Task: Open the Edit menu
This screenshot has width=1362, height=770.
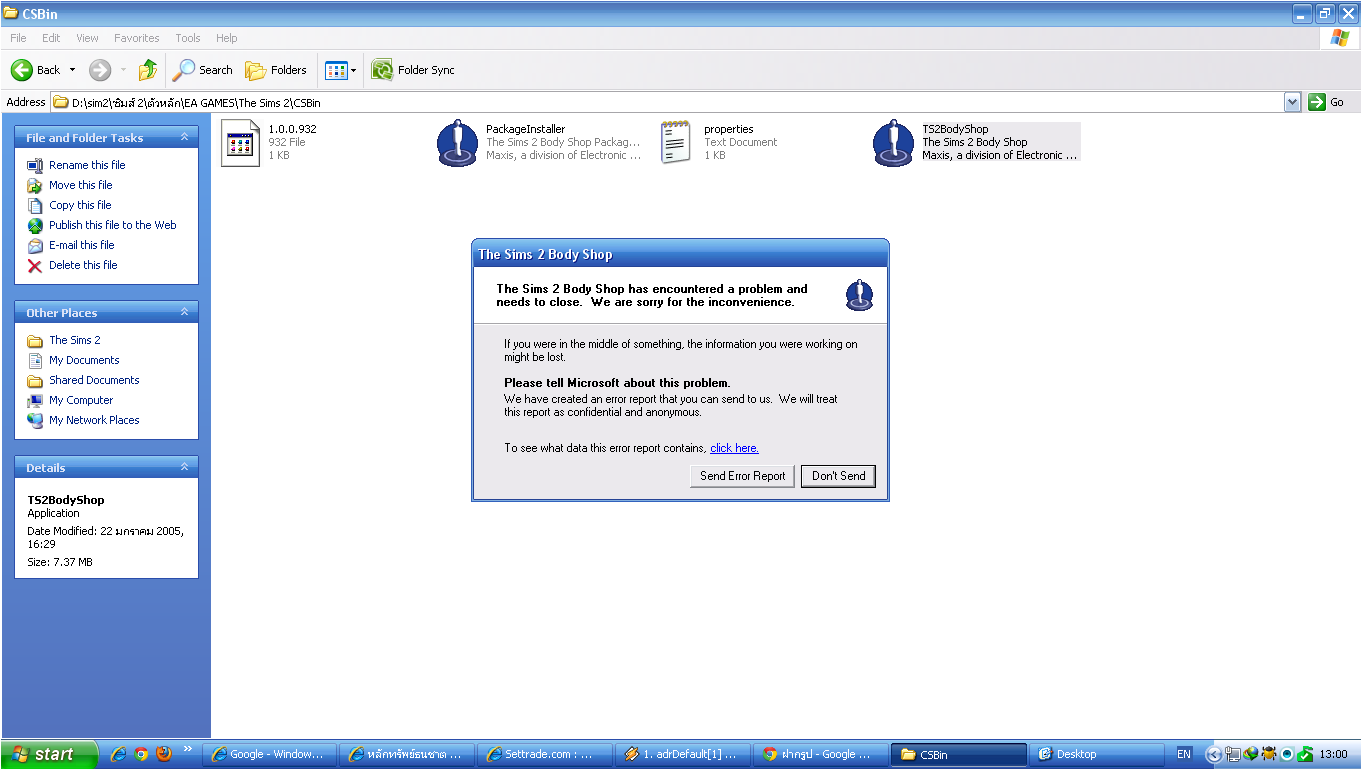Action: [x=51, y=38]
